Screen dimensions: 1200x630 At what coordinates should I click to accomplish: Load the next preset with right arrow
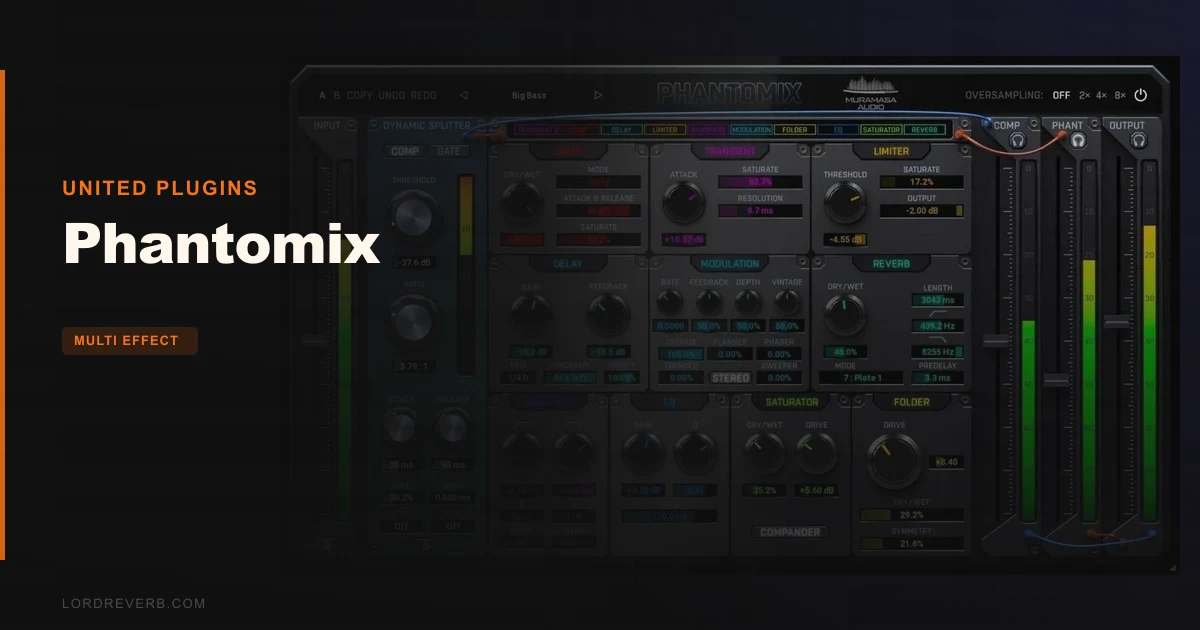[x=598, y=96]
